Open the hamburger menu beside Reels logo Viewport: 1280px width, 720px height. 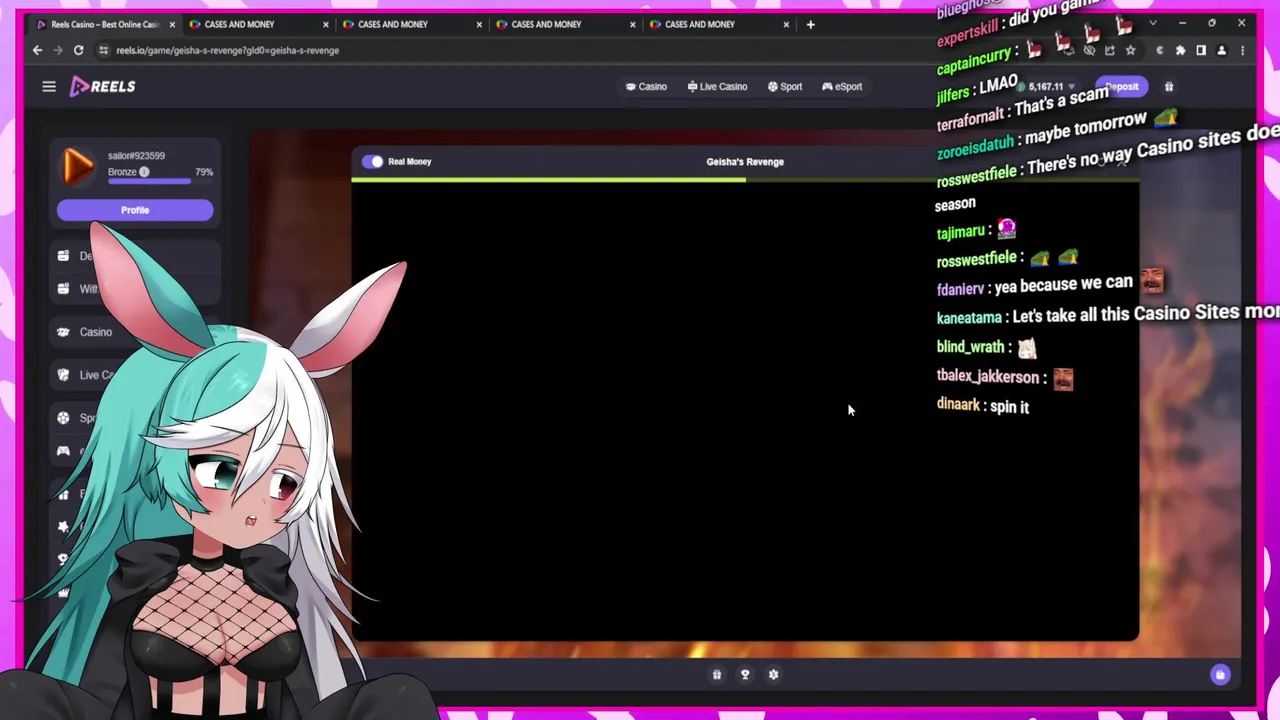[x=48, y=87]
